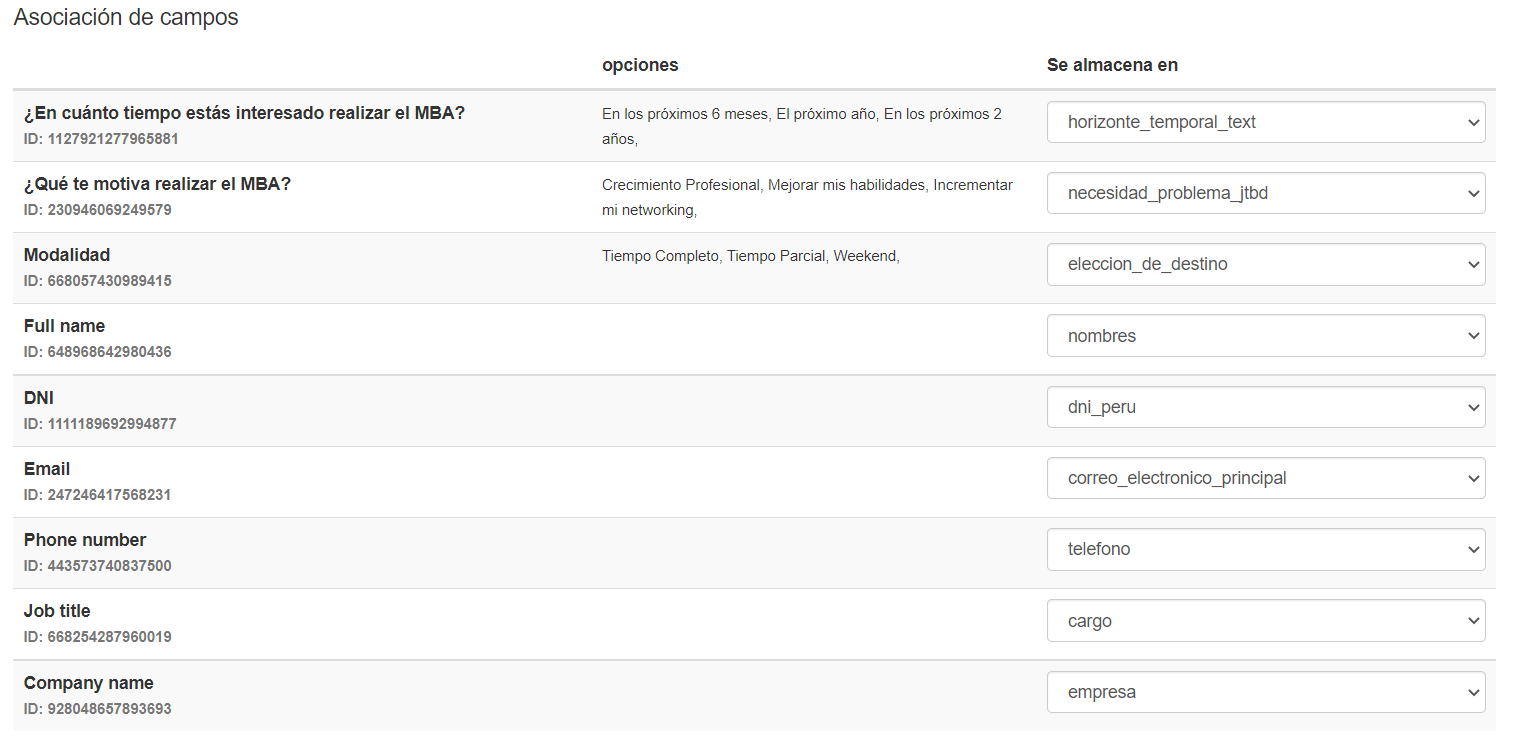1517x741 pixels.
Task: Click the DNI field label
Action: click(x=38, y=398)
